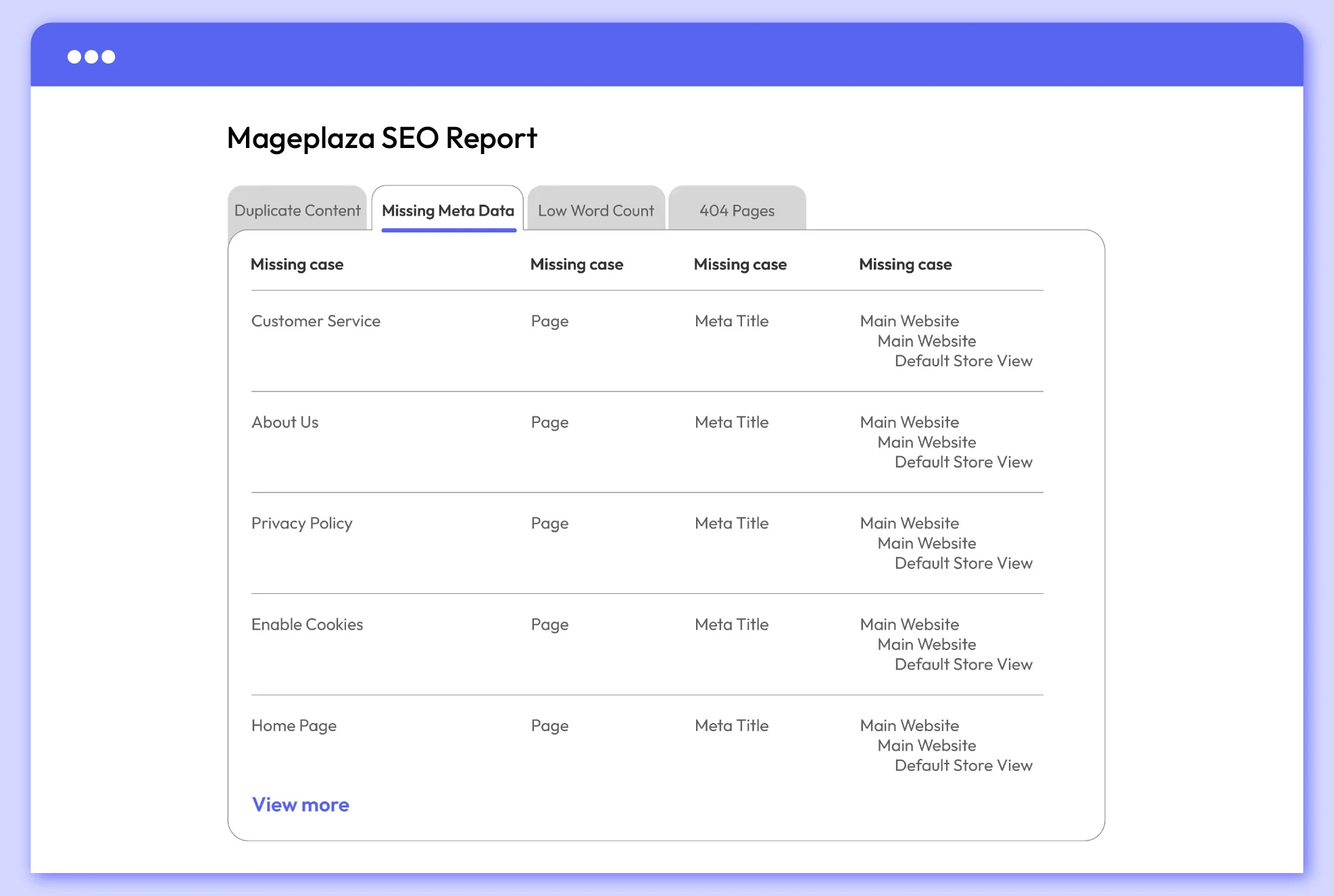The image size is (1334, 896).
Task: Click the first Missing case column header
Action: [297, 264]
